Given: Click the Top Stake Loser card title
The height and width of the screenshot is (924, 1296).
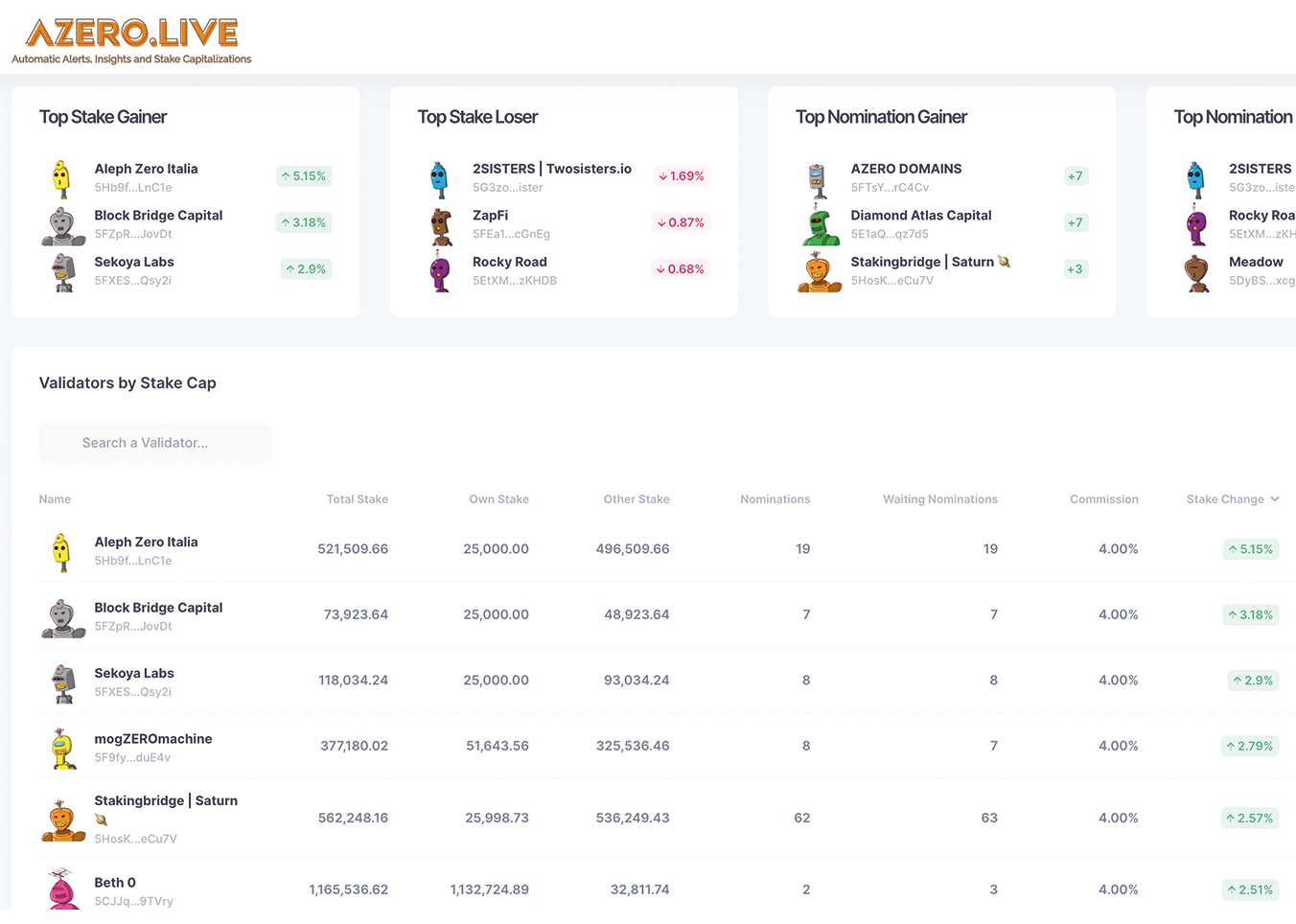Looking at the screenshot, I should (x=477, y=117).
